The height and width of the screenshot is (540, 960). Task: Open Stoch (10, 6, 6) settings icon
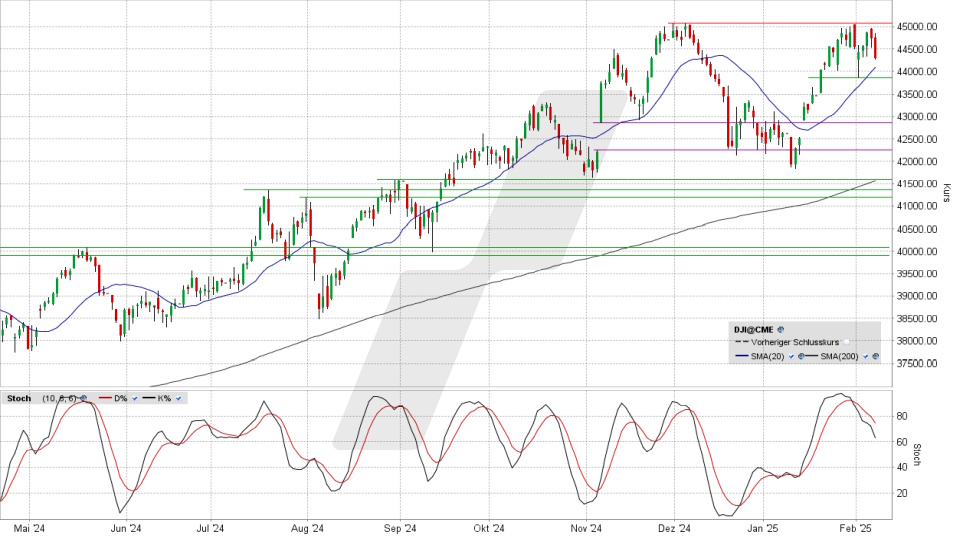click(83, 398)
